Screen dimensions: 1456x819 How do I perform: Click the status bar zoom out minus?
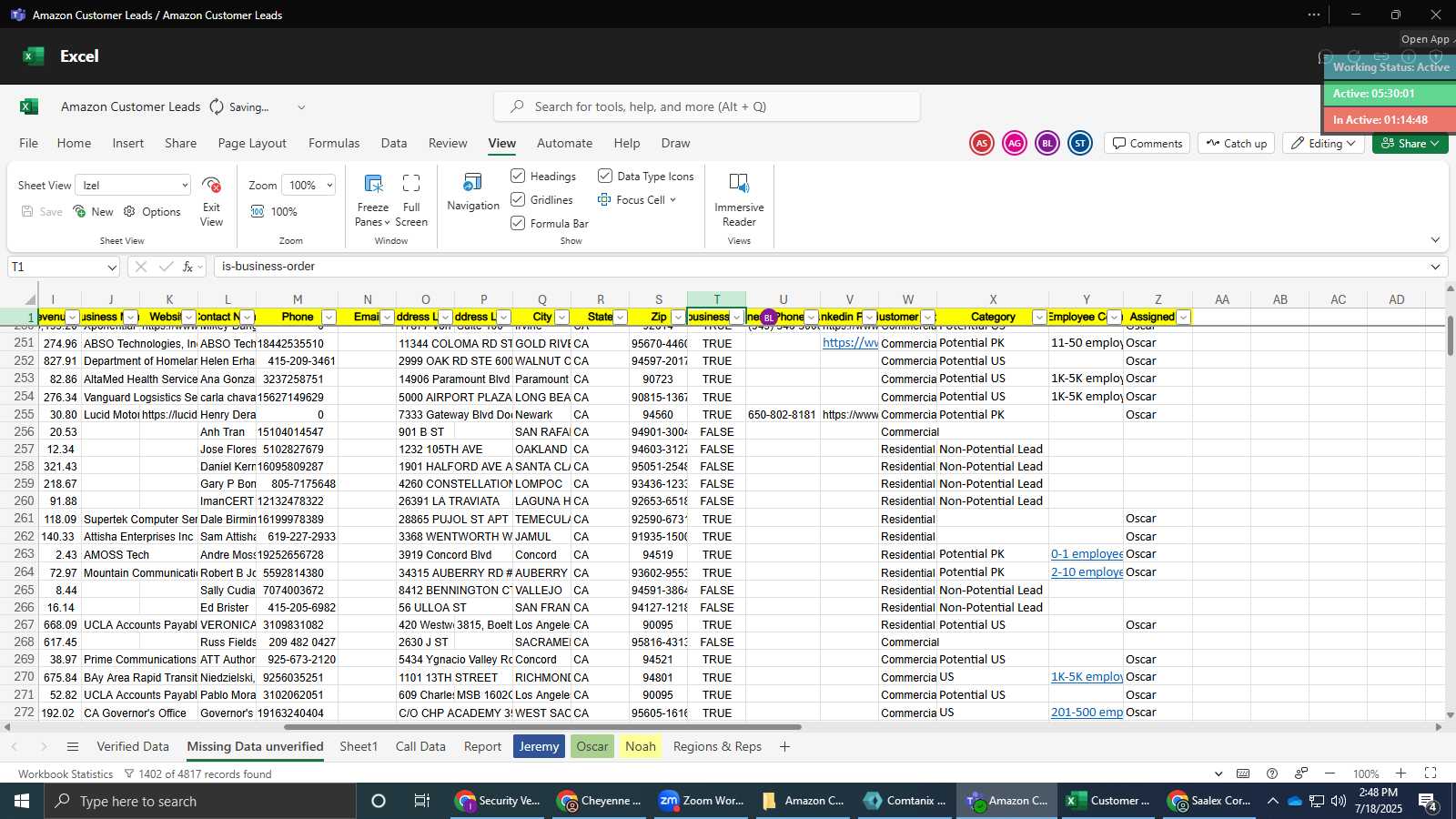(1330, 773)
